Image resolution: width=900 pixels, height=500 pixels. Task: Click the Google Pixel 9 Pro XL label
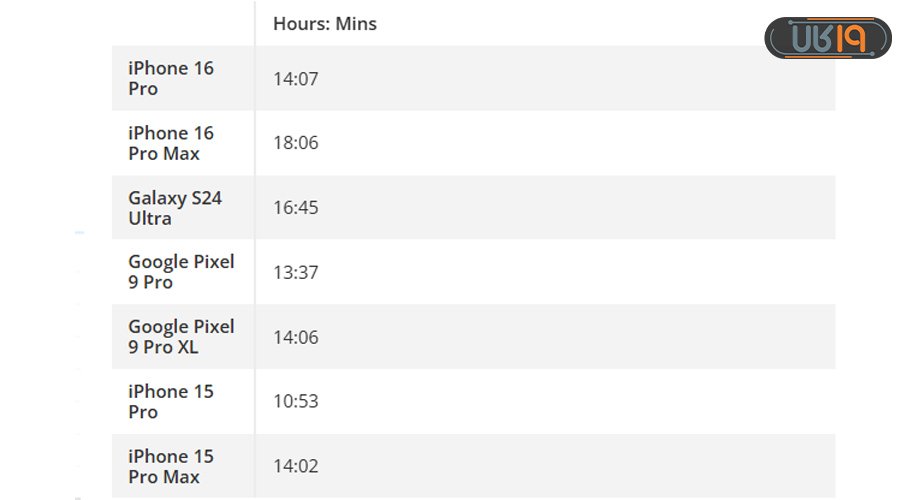coord(181,336)
